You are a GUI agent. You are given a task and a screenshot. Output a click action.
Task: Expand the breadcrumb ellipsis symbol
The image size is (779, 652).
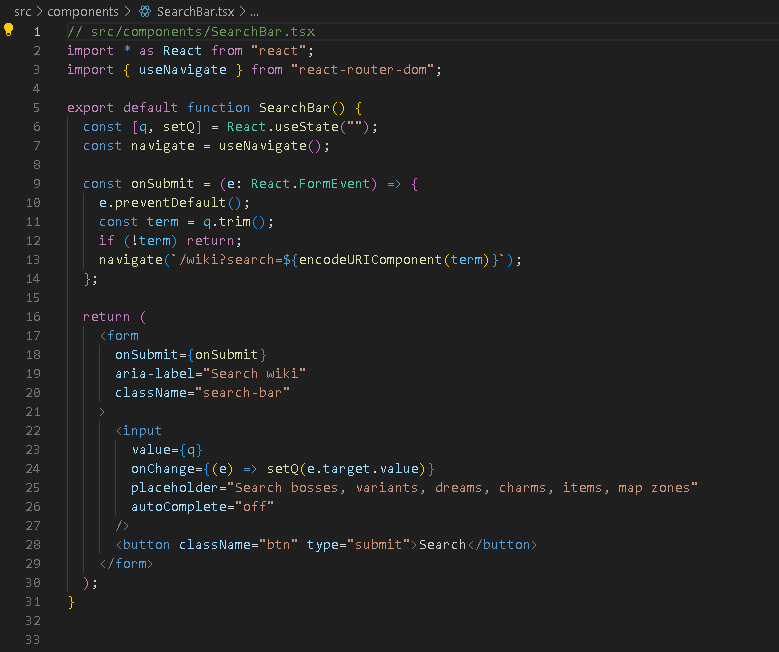[253, 11]
